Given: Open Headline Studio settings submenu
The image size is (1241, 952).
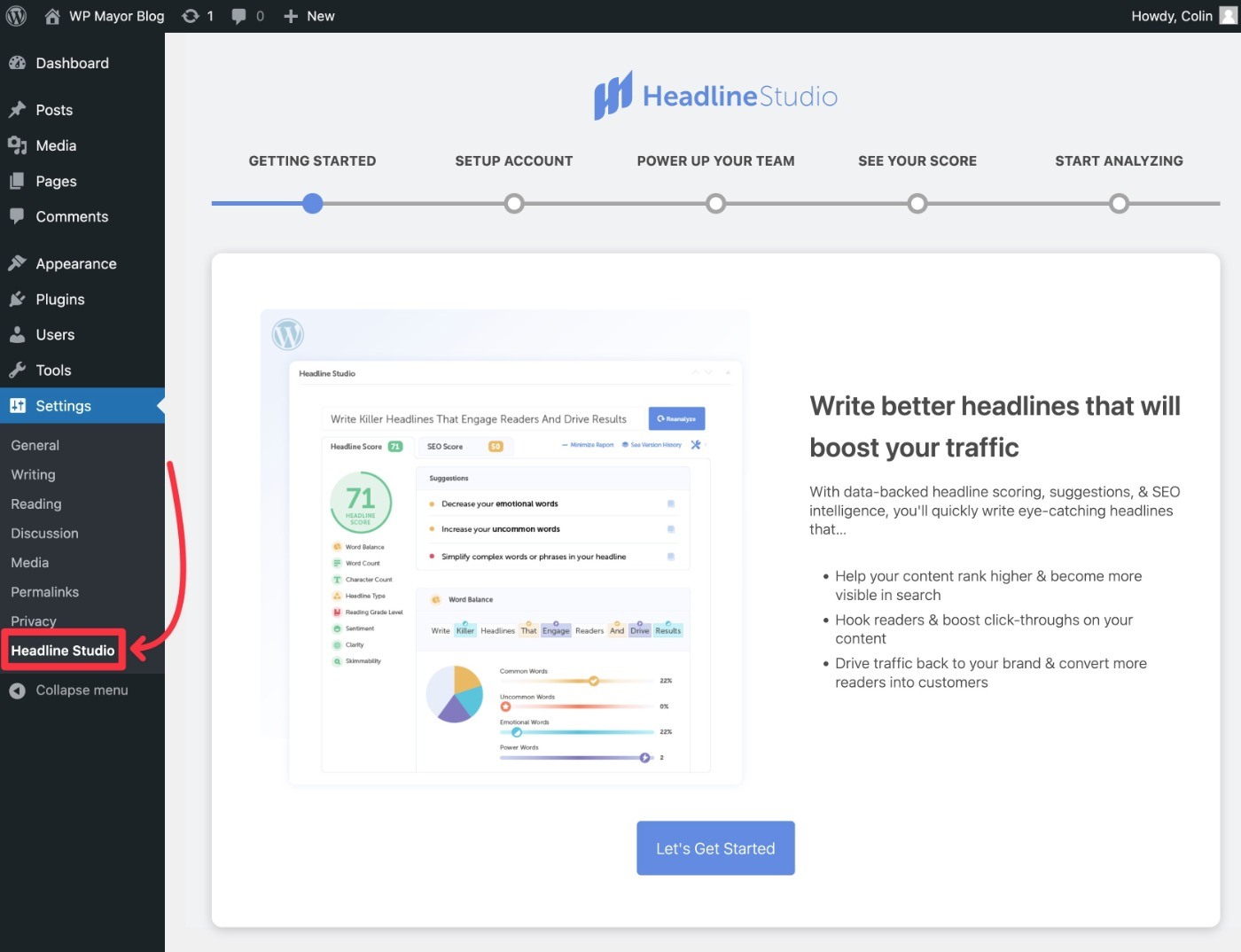Looking at the screenshot, I should coord(63,650).
